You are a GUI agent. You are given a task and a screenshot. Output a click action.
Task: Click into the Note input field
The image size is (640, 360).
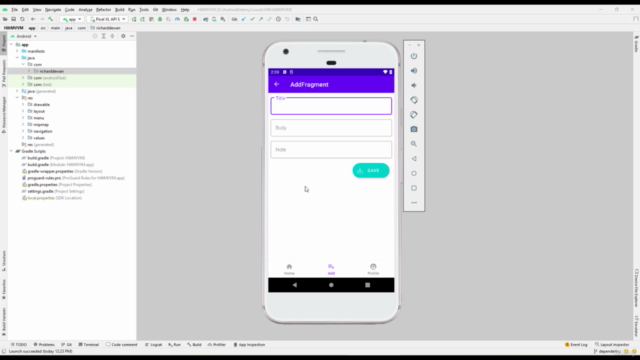pos(331,149)
